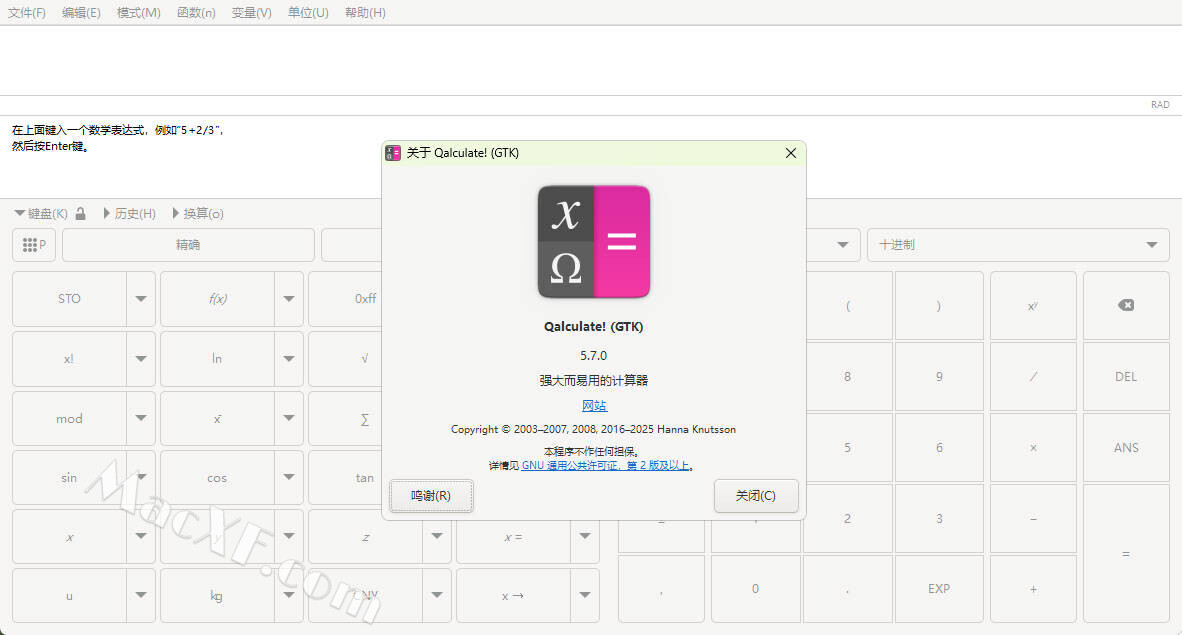Image resolution: width=1182 pixels, height=635 pixels.
Task: Click the Qalculate logo in About dialog
Action: tap(594, 241)
